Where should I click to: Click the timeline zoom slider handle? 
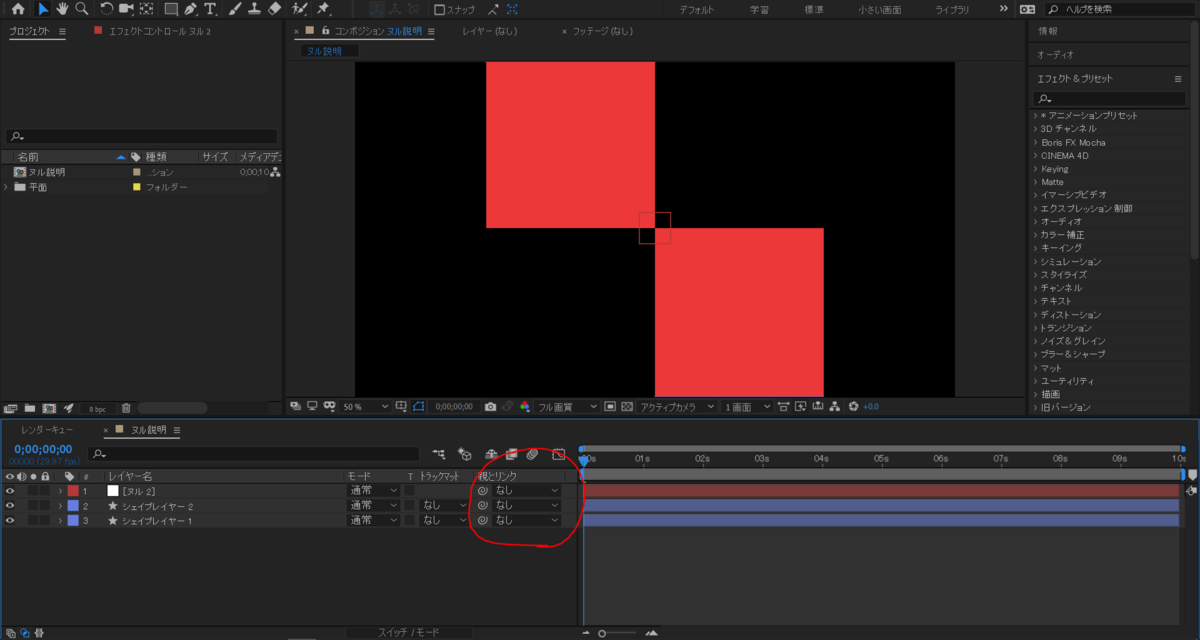pyautogui.click(x=602, y=633)
